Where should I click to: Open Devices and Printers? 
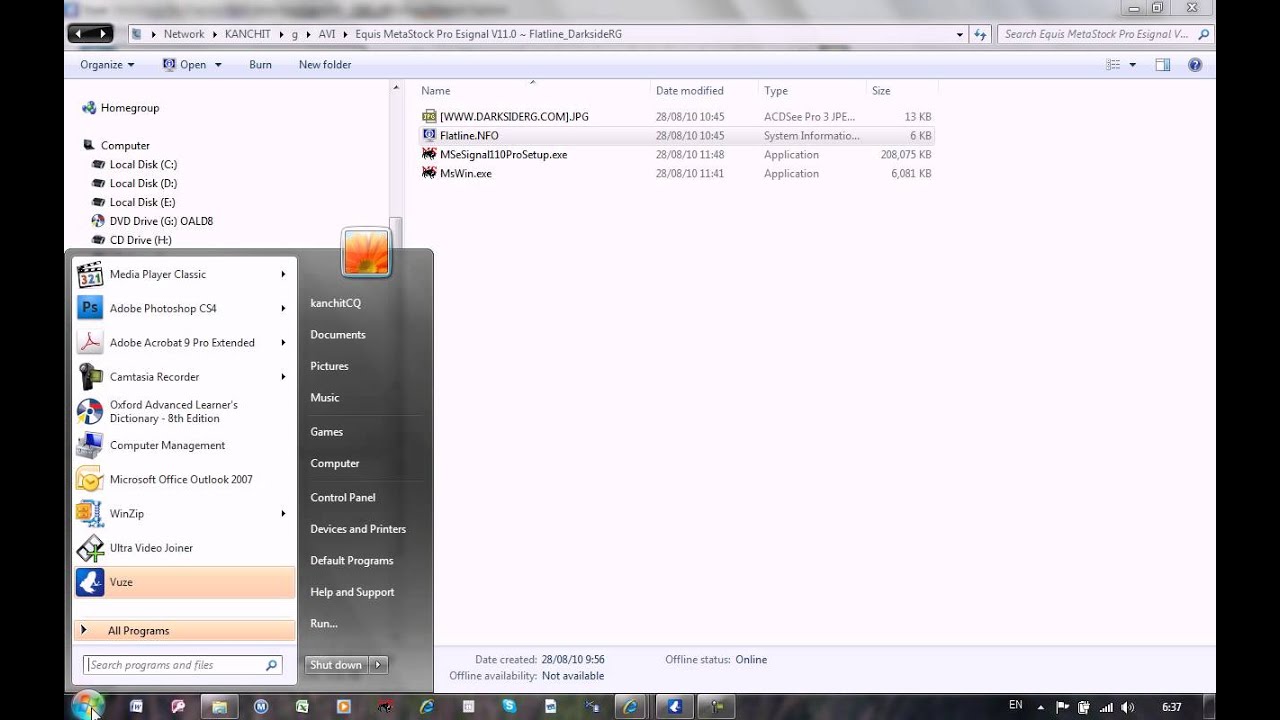[358, 529]
